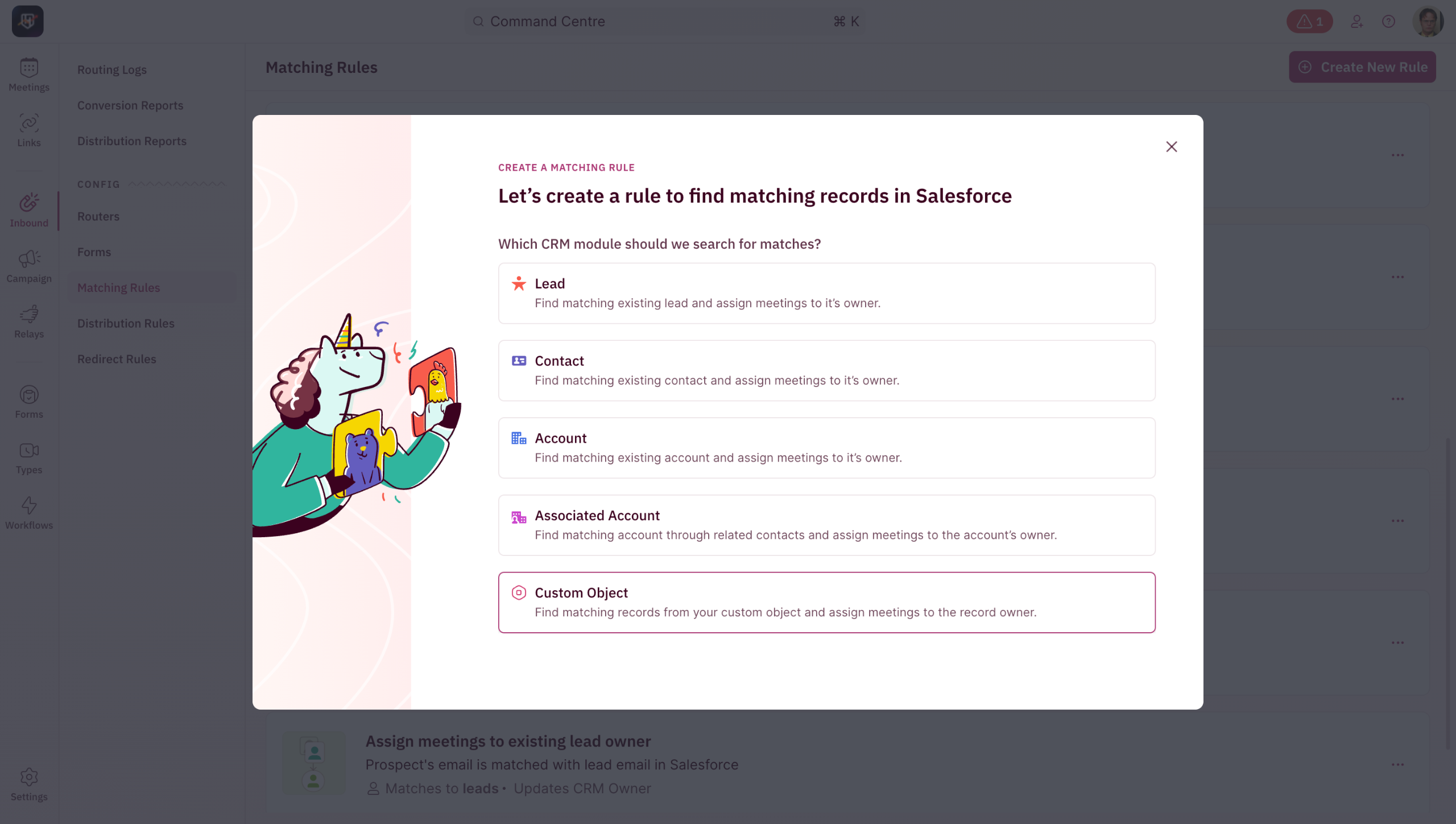Viewport: 1456px width, 824px height.
Task: Go to Links in the sidebar
Action: coord(29,130)
